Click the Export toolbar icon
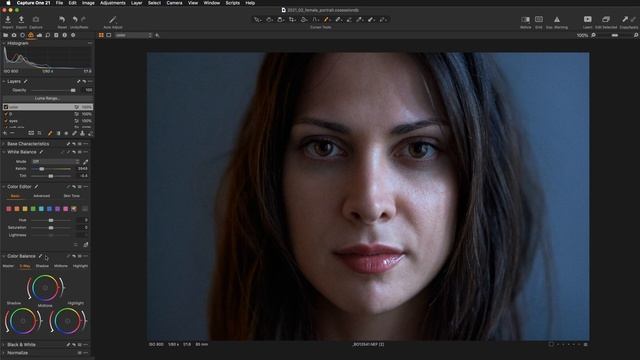Screen dimensions: 640x360 21,20
